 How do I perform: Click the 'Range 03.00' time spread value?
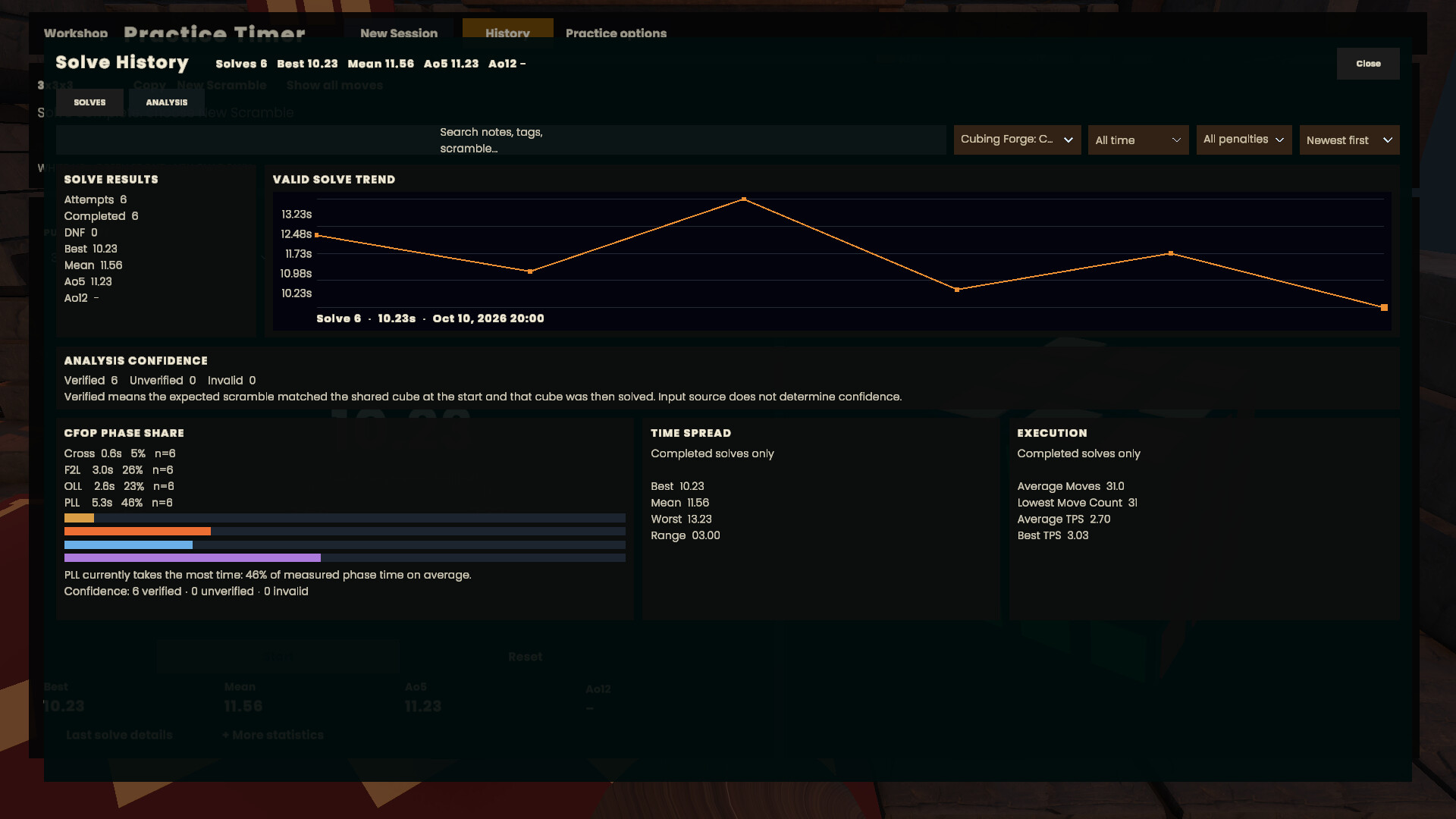click(686, 535)
